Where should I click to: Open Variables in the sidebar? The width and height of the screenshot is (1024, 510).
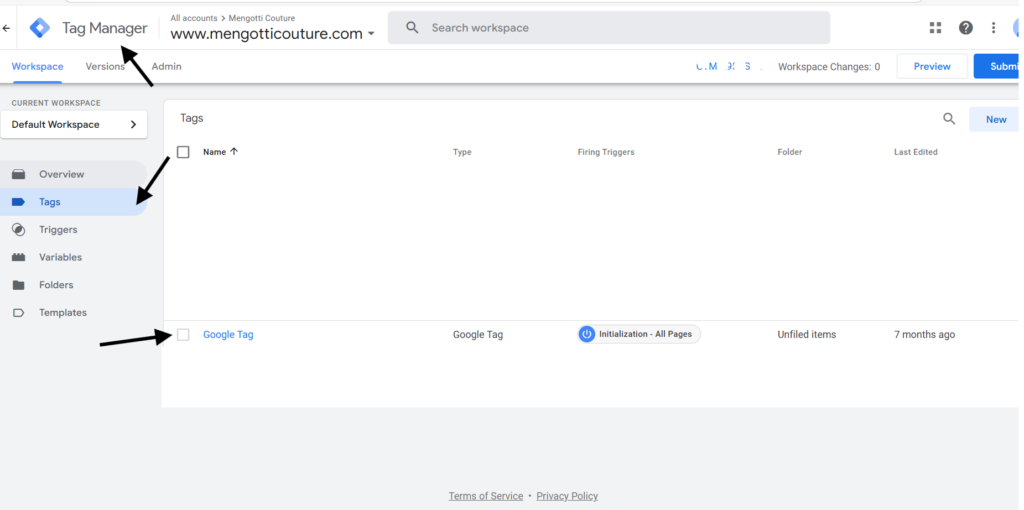(74, 257)
